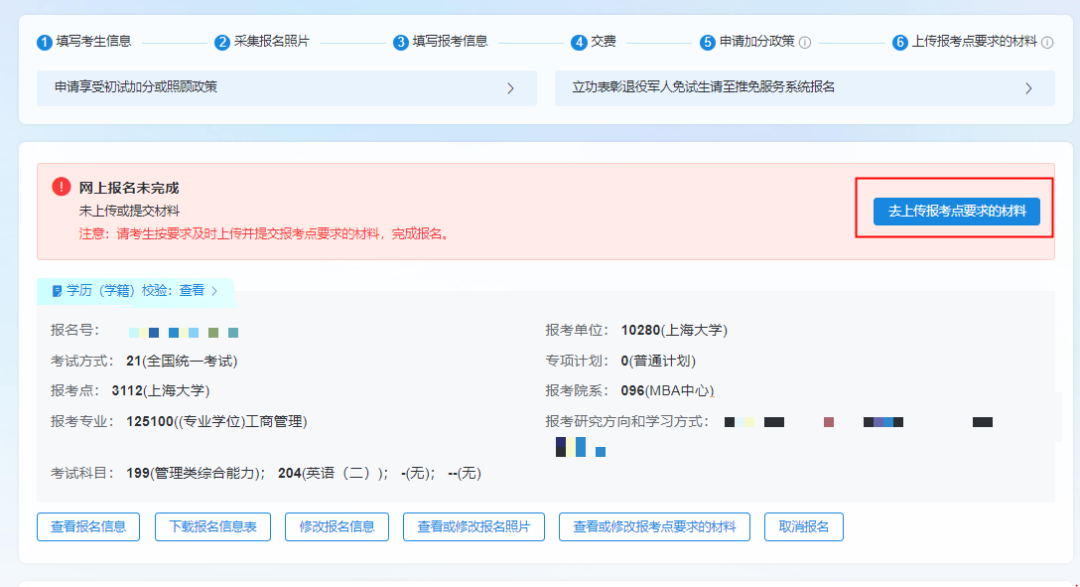
Task: Click step 5 circle for 申请加分政策
Action: pyautogui.click(x=707, y=43)
